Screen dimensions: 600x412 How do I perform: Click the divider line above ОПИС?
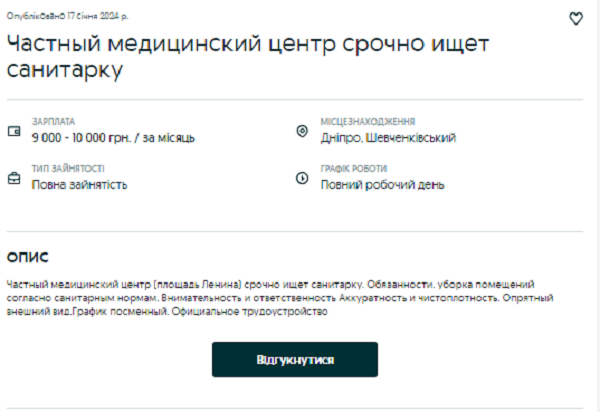click(294, 232)
